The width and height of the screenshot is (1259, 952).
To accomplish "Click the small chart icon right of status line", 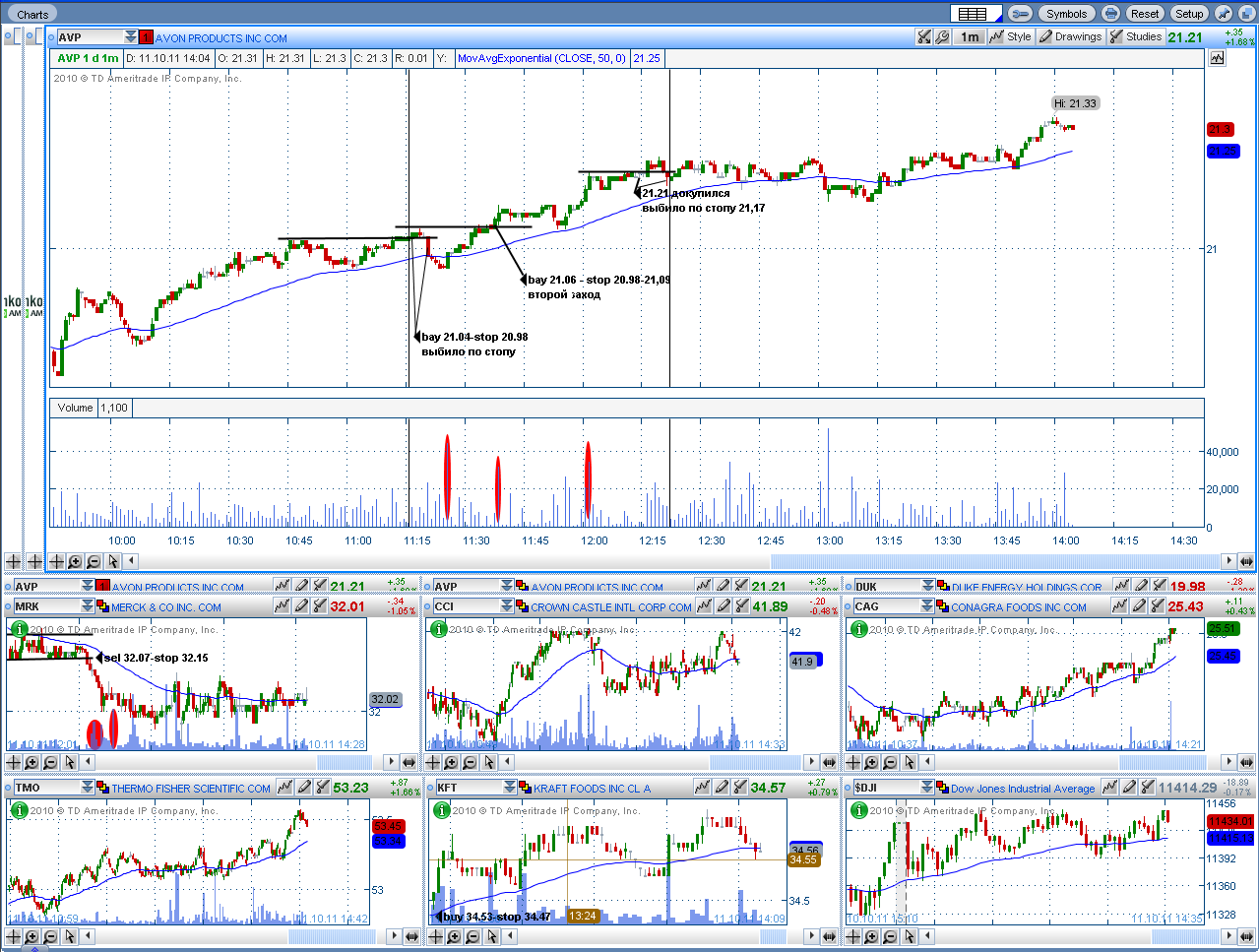I will 1218,58.
